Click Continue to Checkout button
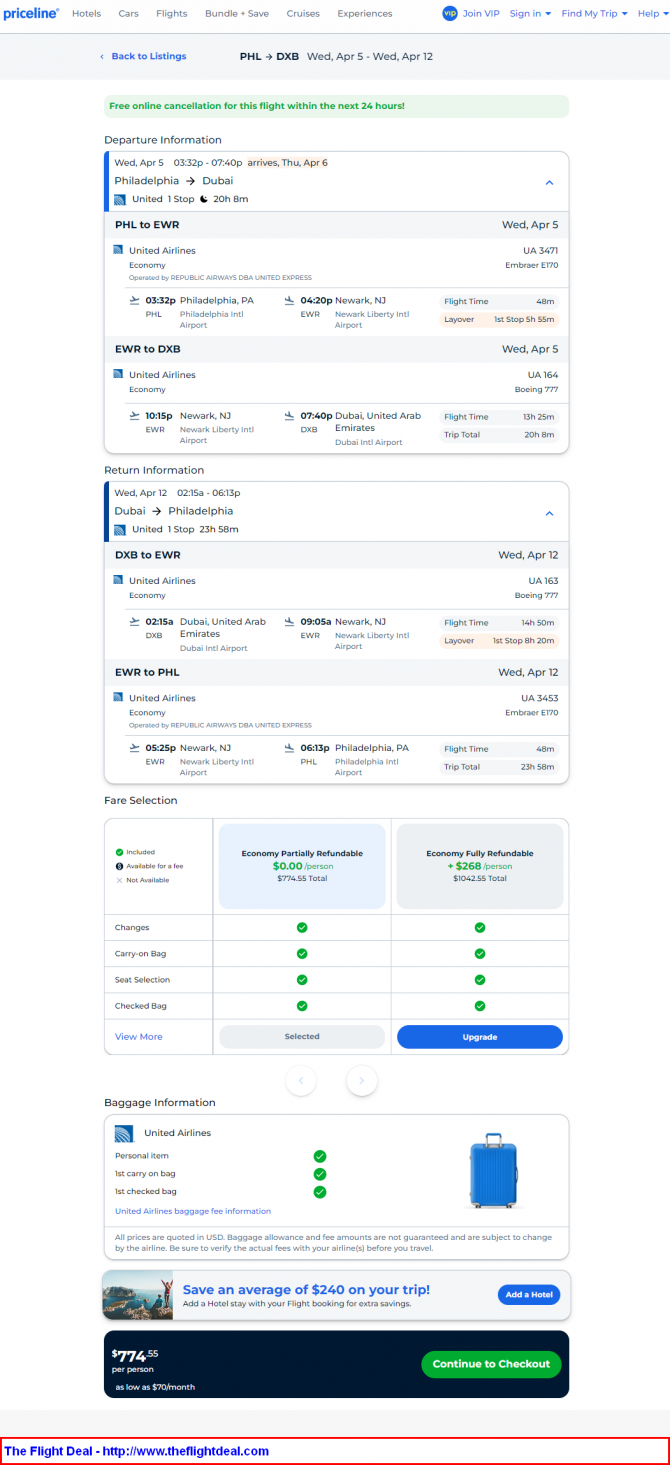This screenshot has width=670, height=1465. (491, 1364)
